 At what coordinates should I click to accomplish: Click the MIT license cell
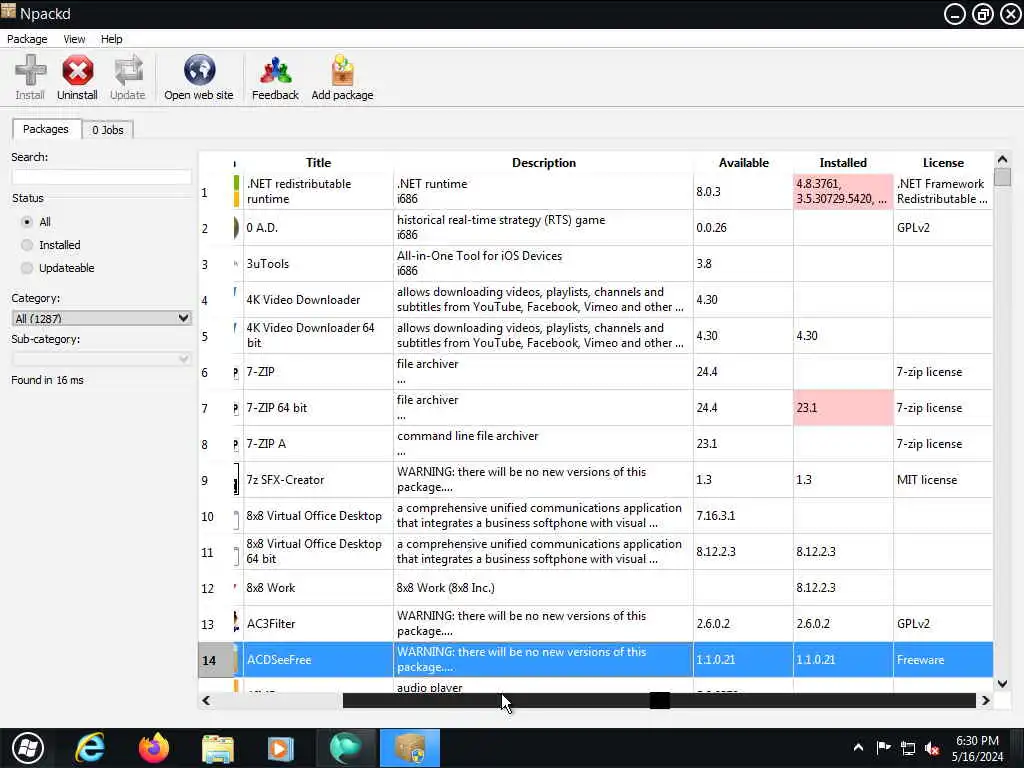(x=943, y=479)
